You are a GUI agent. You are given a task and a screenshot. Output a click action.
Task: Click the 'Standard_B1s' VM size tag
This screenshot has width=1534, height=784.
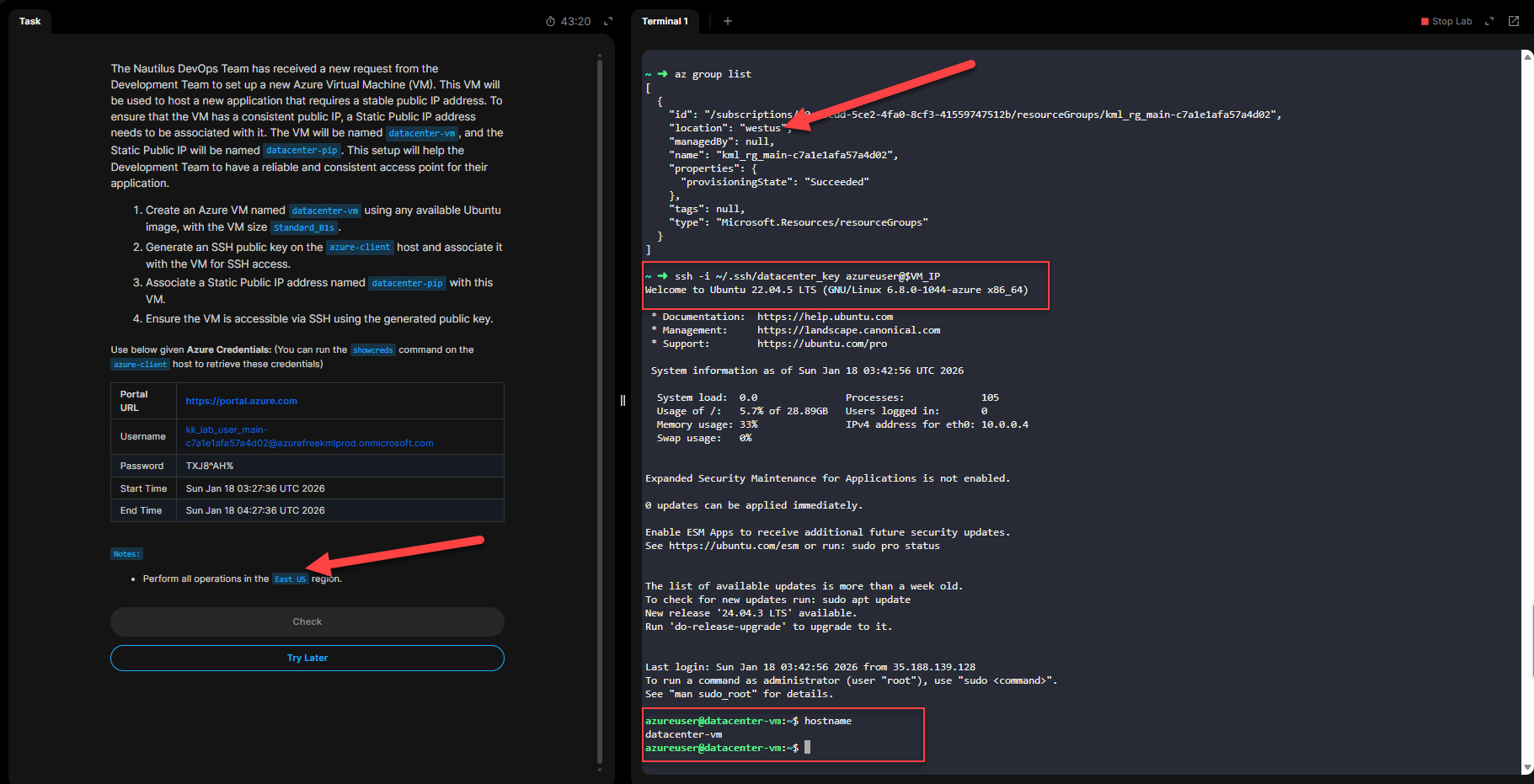[304, 227]
